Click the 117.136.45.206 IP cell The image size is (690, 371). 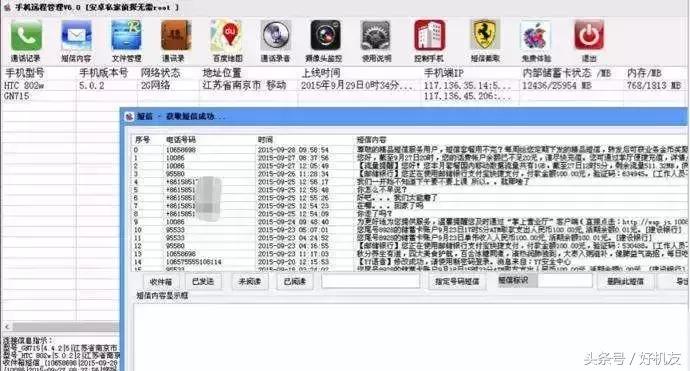(467, 96)
